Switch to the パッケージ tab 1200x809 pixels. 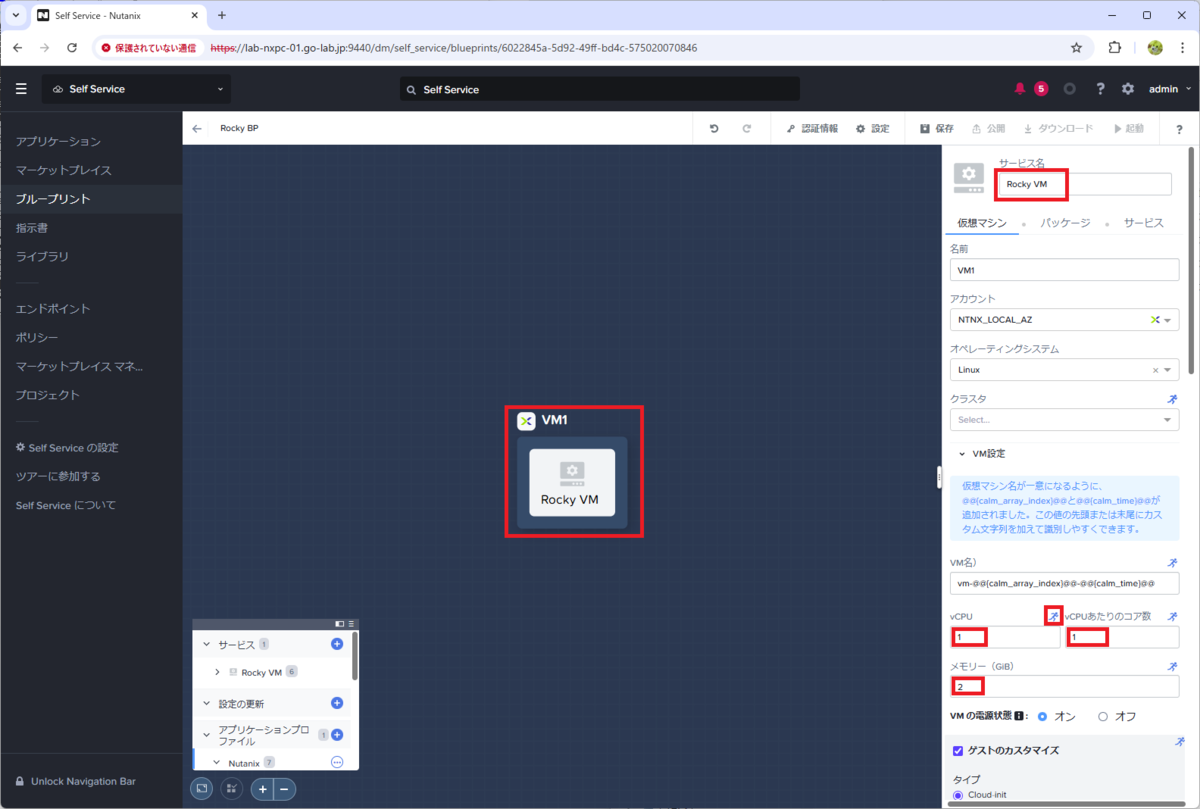(1065, 223)
